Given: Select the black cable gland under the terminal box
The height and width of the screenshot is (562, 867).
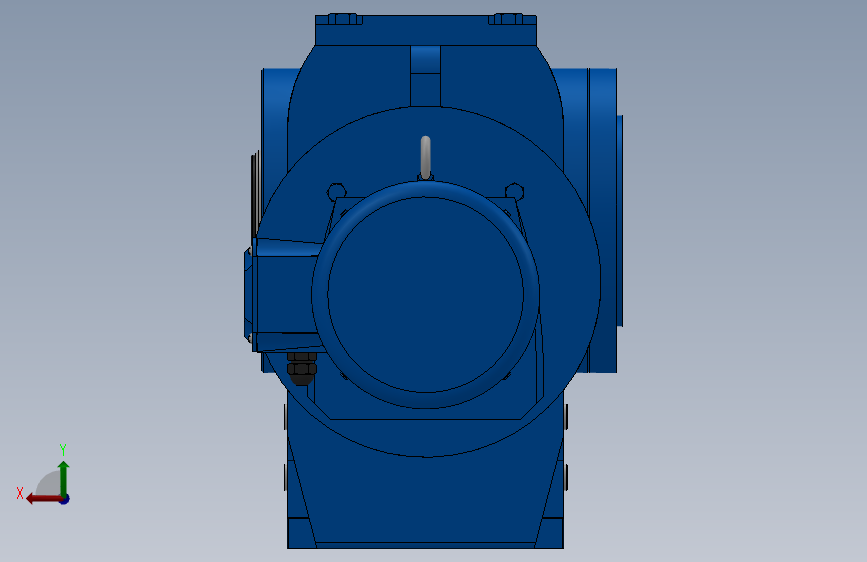Looking at the screenshot, I should pos(302,368).
